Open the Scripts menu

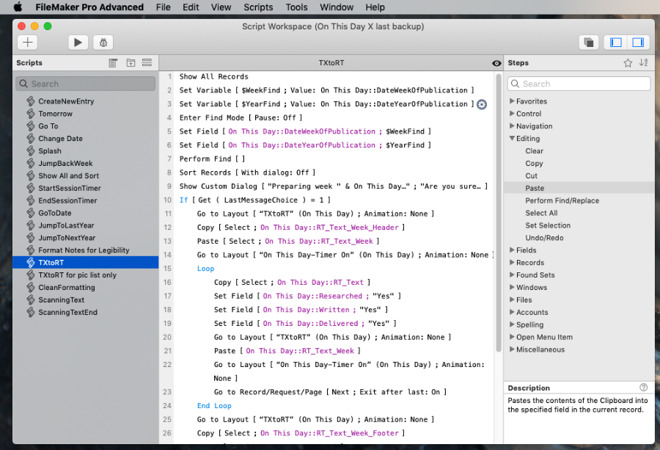tap(258, 7)
